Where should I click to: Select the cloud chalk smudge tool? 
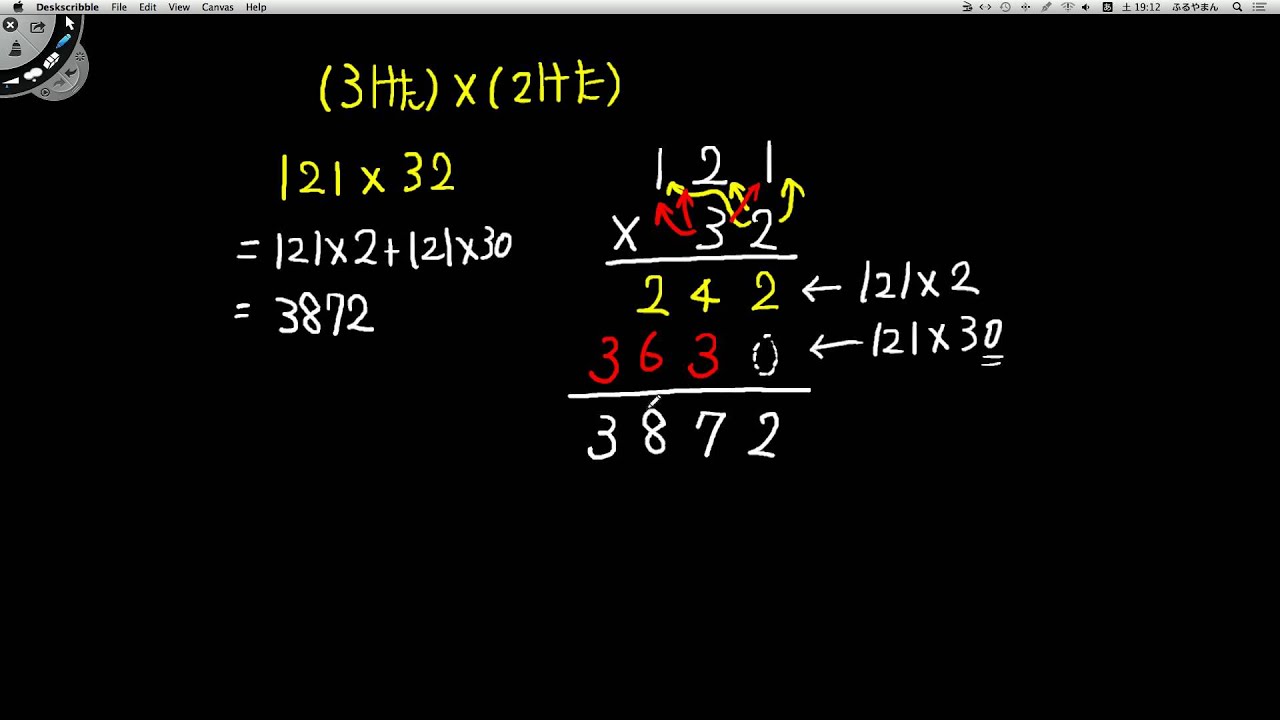[x=33, y=74]
